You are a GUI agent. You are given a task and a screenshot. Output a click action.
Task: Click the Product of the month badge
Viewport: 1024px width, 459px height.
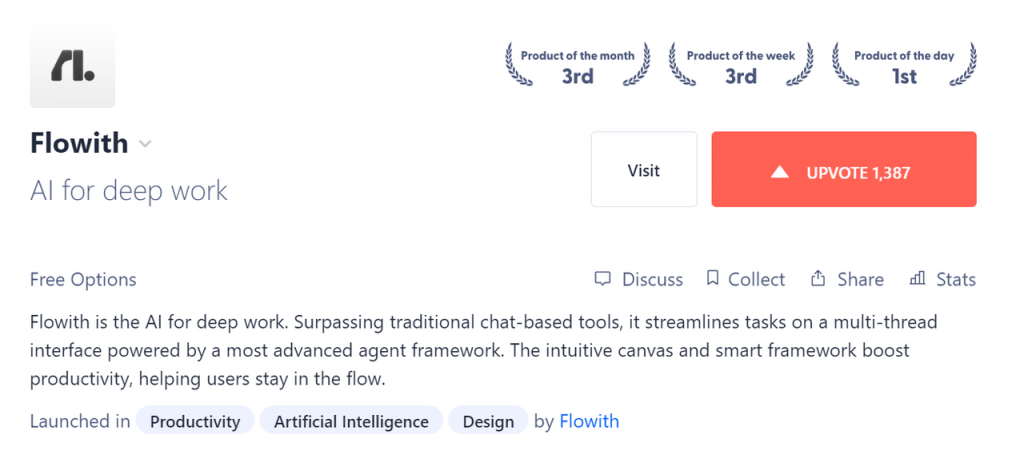pyautogui.click(x=578, y=65)
